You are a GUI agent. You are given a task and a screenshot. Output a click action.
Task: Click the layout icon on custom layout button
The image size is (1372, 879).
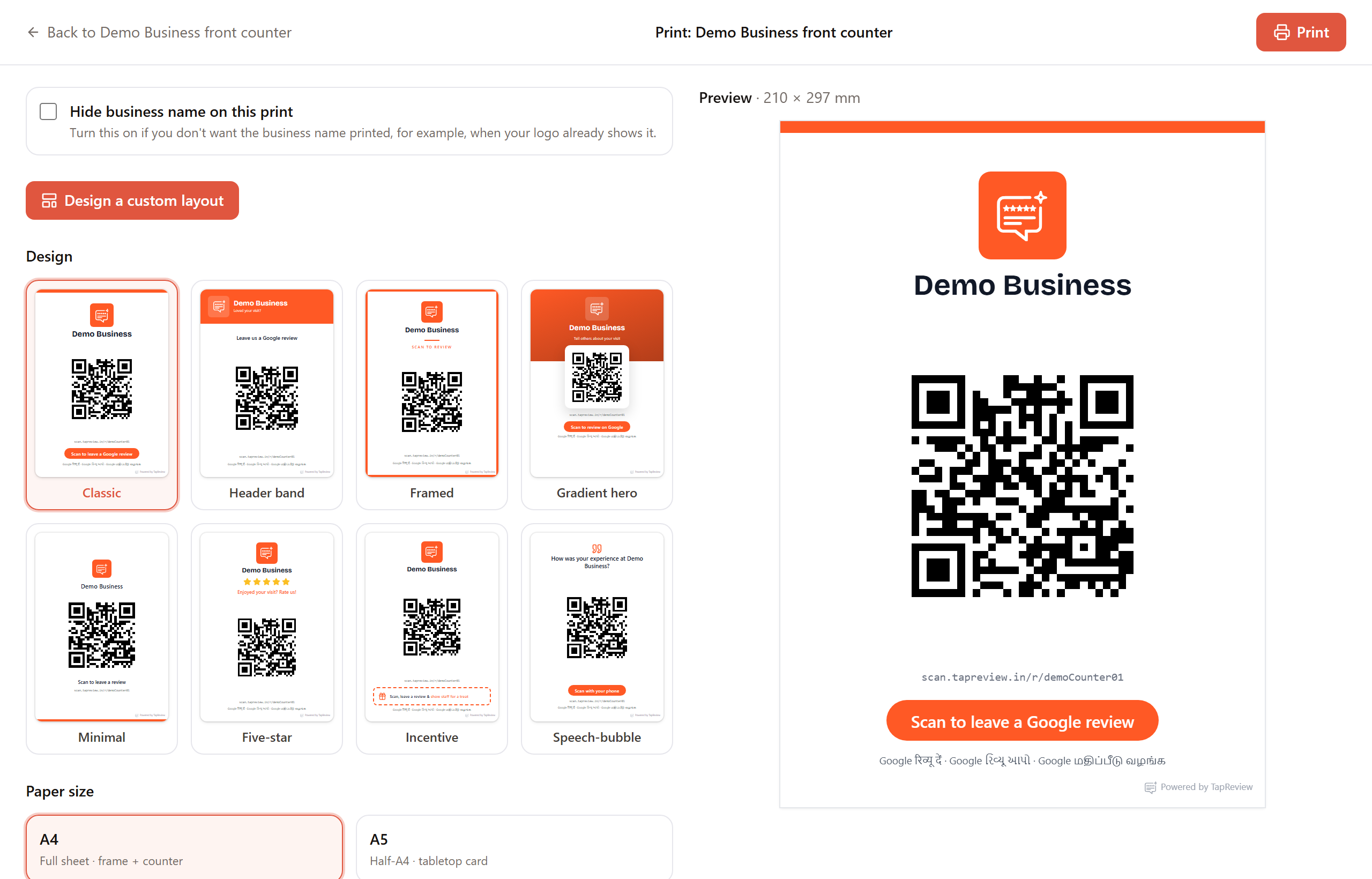click(49, 201)
